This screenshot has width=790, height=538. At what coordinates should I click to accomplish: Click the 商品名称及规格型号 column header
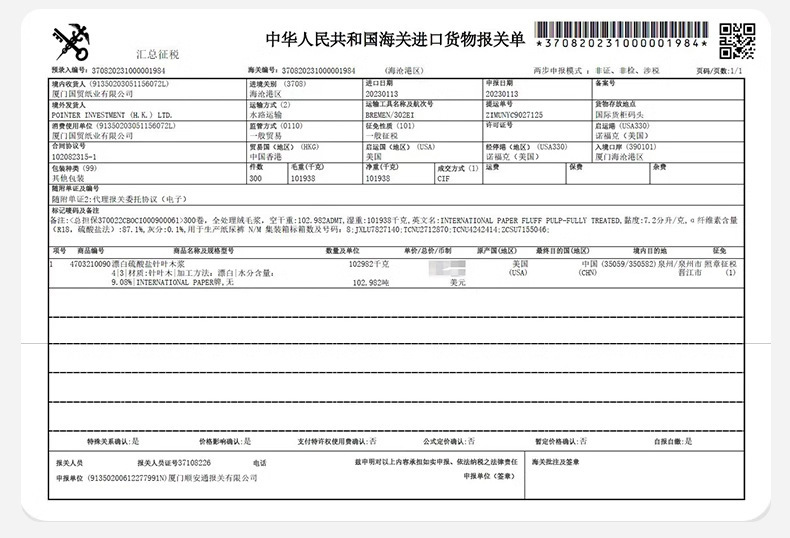[204, 250]
